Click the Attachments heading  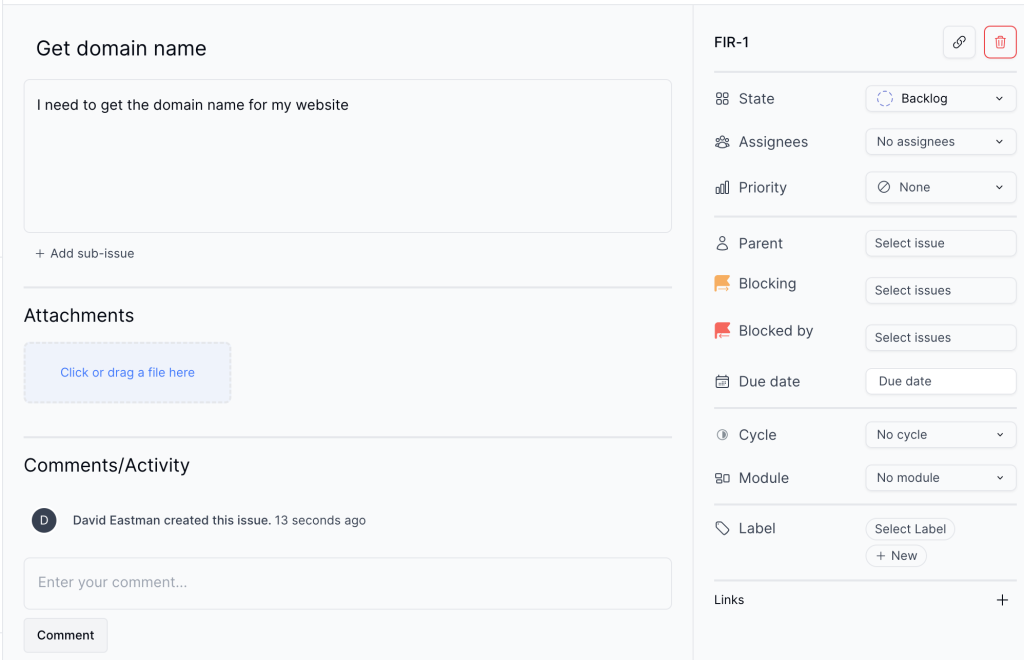(79, 315)
